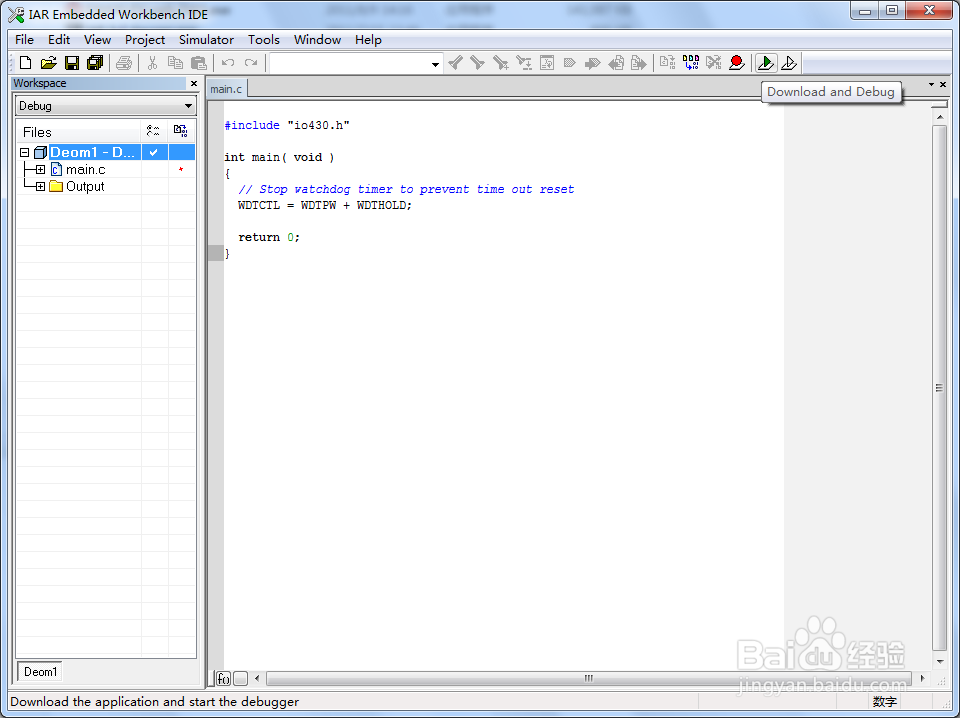Click Debug without Downloading icon
The image size is (960, 718).
click(789, 62)
